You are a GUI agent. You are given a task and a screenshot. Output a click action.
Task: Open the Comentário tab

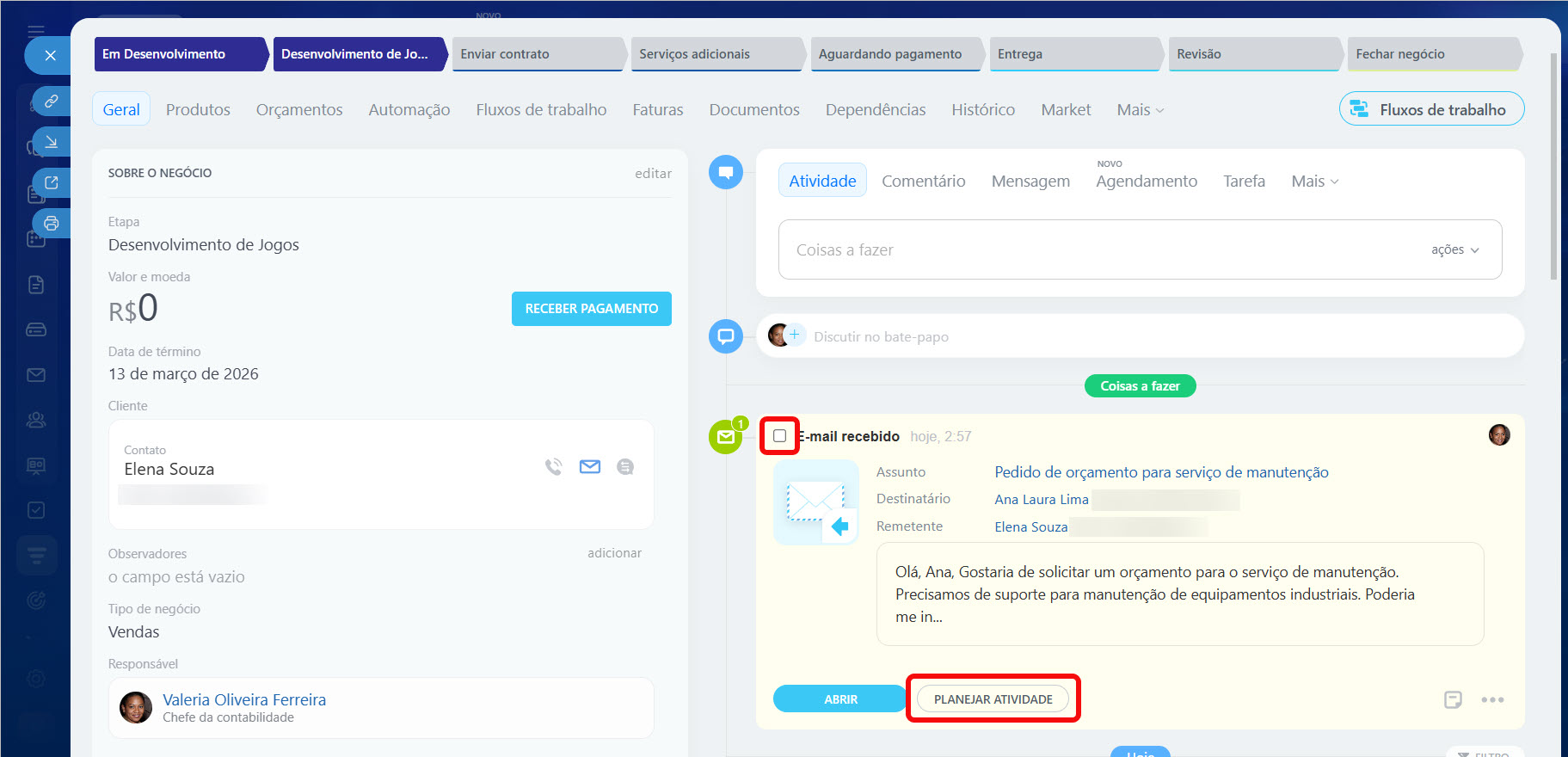point(923,182)
